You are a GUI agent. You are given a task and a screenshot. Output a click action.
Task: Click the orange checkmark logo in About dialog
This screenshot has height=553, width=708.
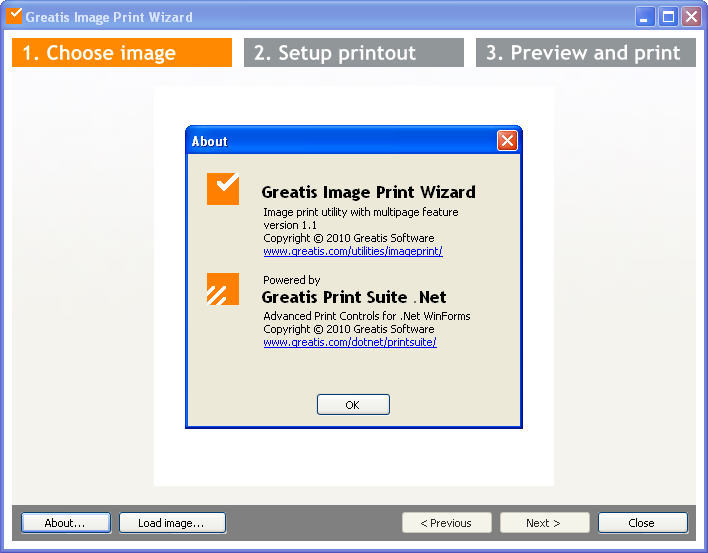223,189
